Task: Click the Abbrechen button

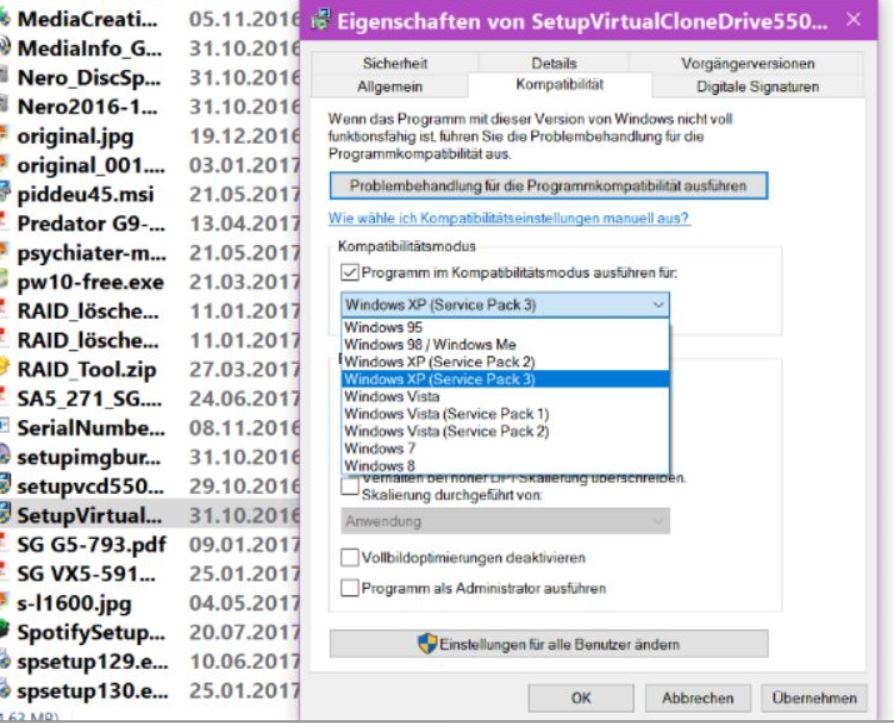Action: (697, 698)
